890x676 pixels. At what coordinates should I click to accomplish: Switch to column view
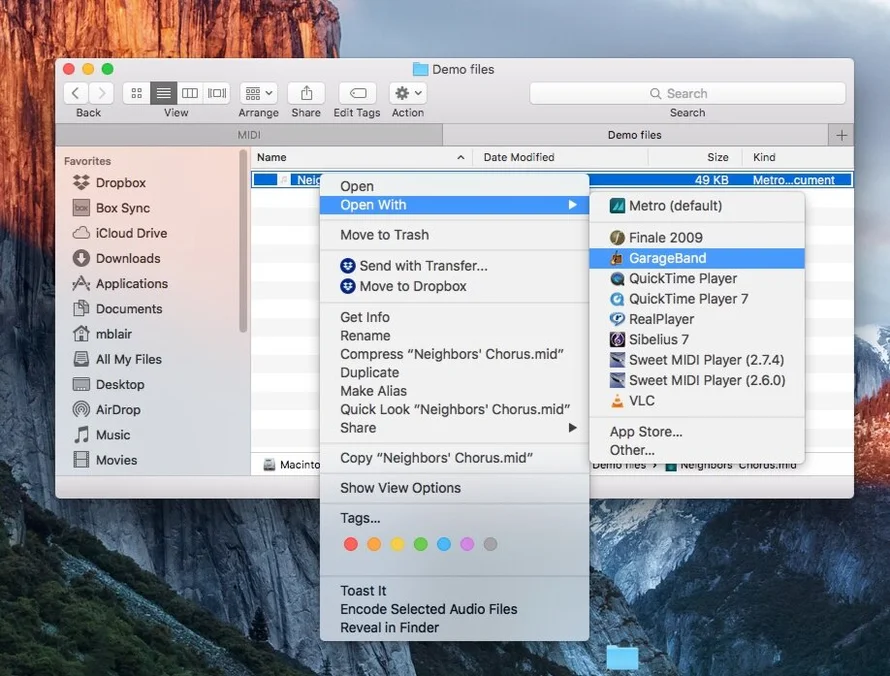(190, 93)
